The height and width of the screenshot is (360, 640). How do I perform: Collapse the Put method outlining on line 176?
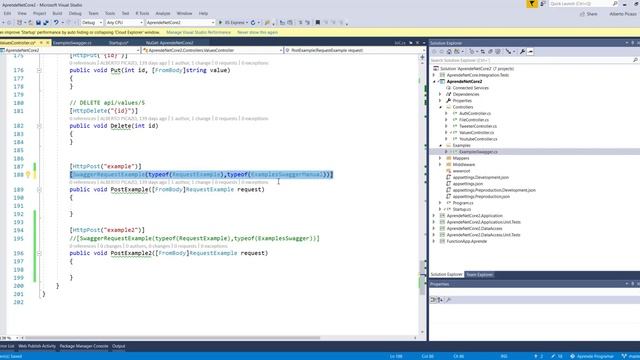coord(39,70)
